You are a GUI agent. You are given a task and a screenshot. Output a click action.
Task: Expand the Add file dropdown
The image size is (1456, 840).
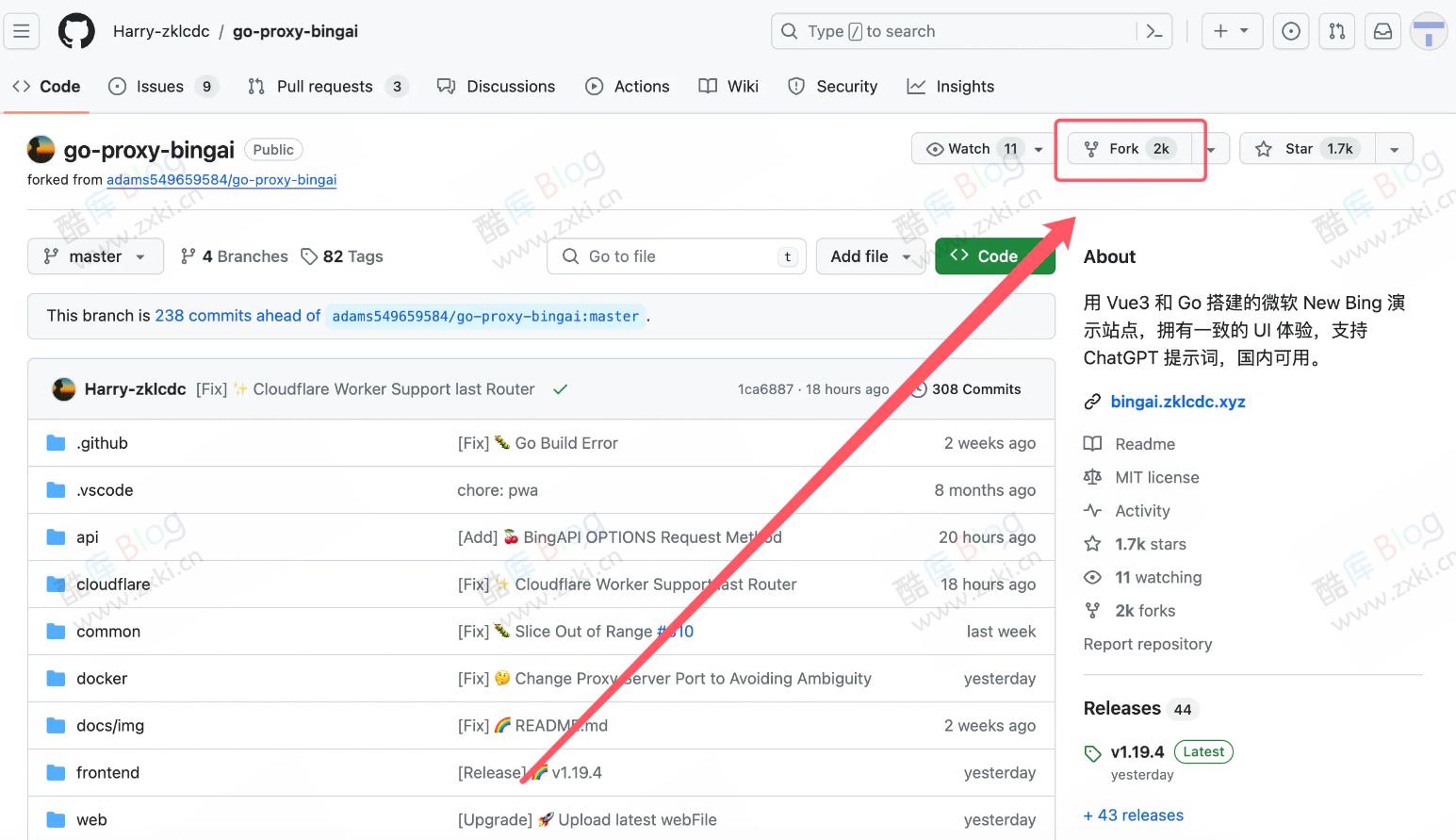(x=870, y=255)
